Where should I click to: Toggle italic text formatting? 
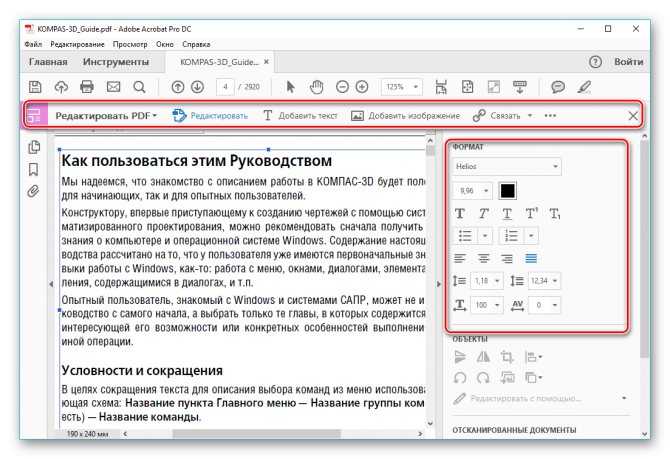tap(483, 213)
